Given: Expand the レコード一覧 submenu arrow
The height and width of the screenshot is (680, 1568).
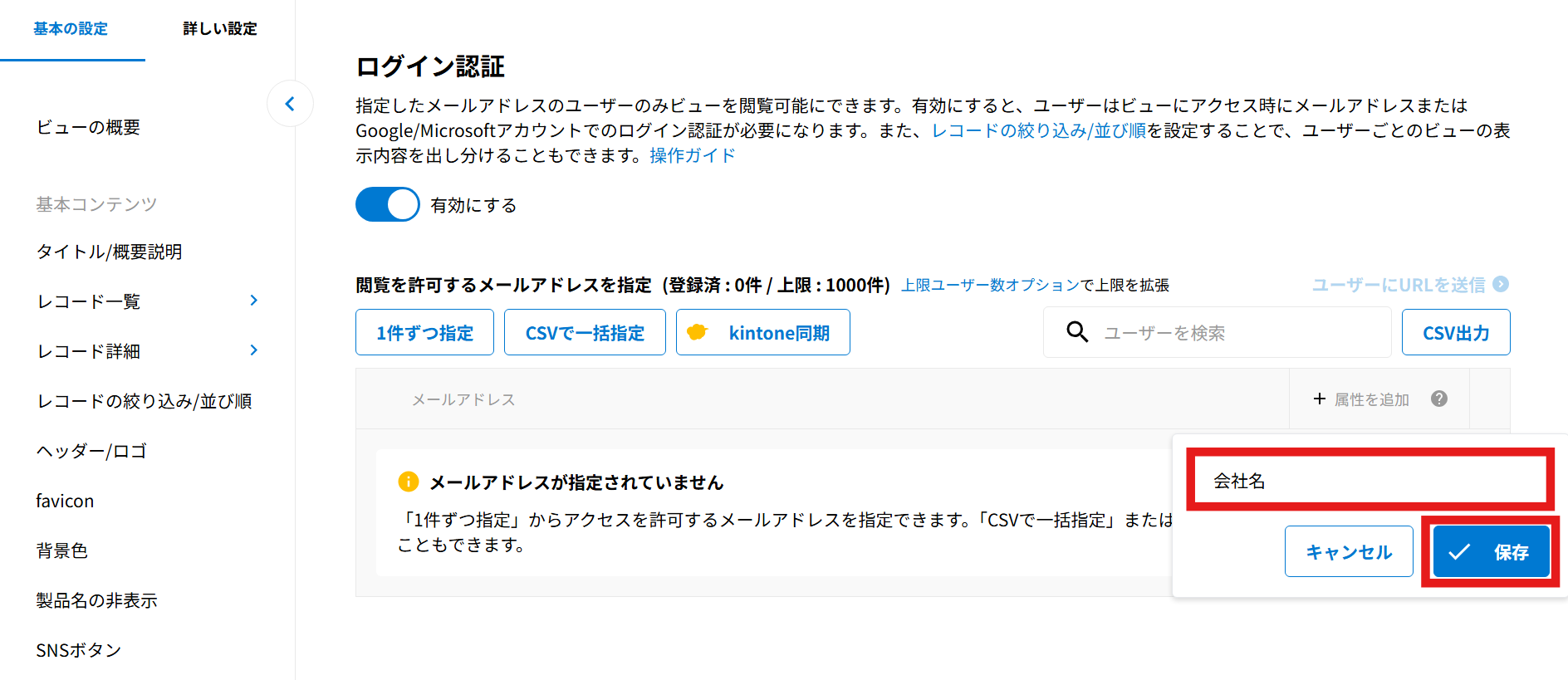Looking at the screenshot, I should coord(254,301).
